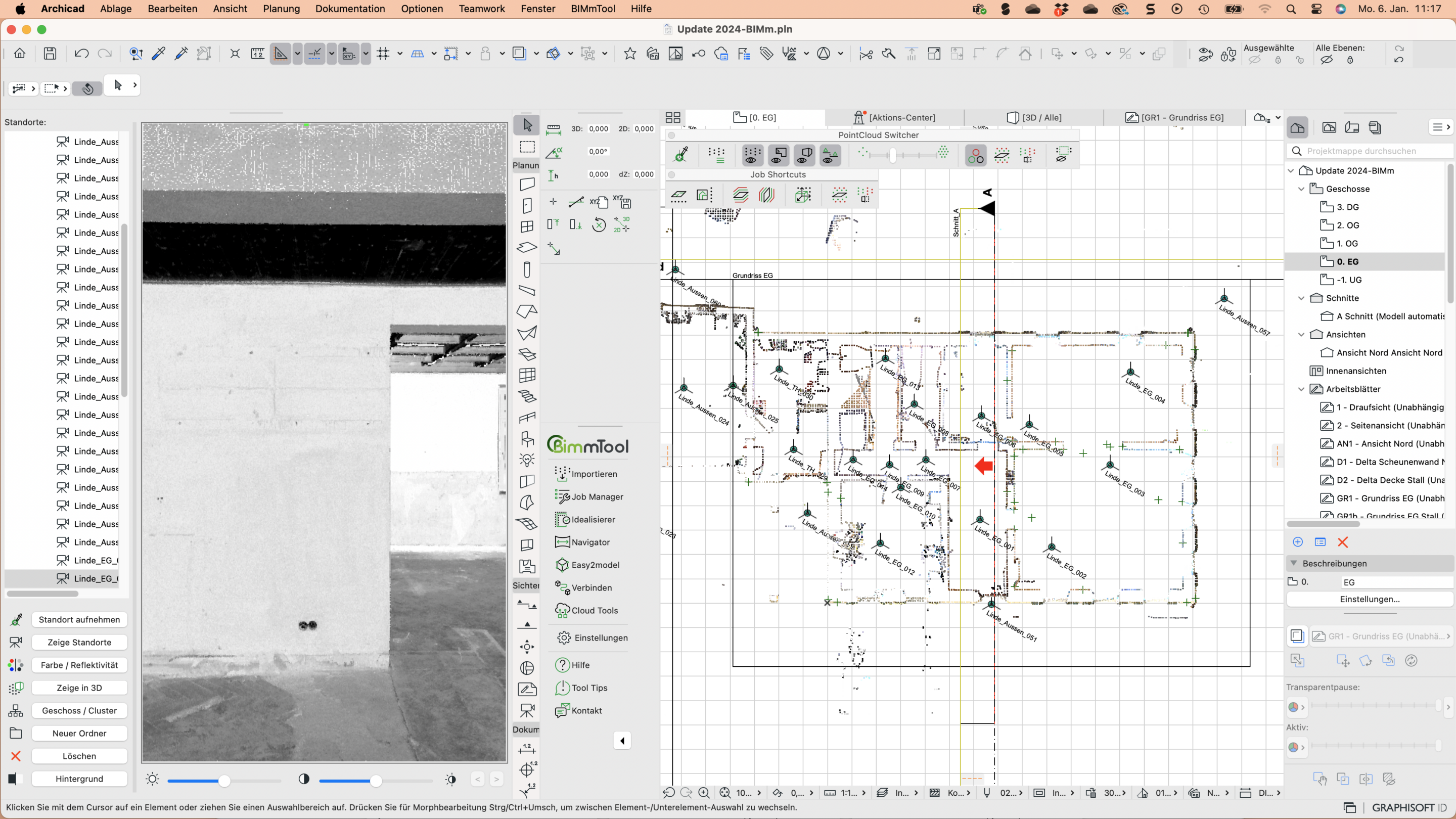Toggle third eye-icon section view in PointCloud Switcher
The width and height of the screenshot is (1456, 819).
(x=805, y=155)
